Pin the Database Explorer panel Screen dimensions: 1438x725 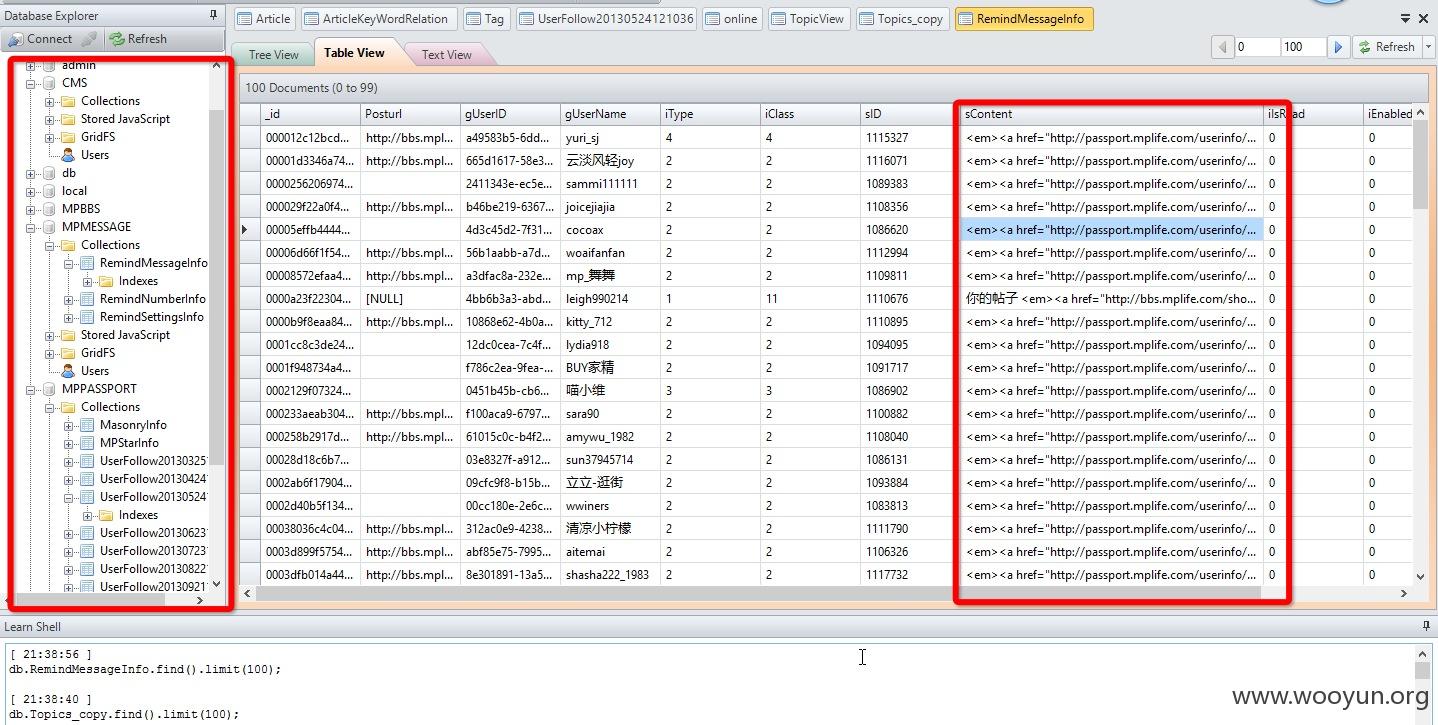[x=213, y=15]
